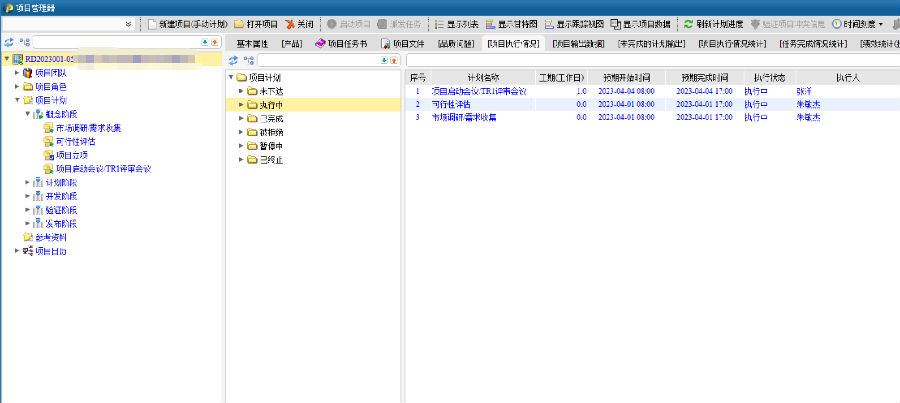Screen dimensions: 900x403
Task: Select the 市场调研/需求收集 task icon in the tree
Action: pos(49,127)
